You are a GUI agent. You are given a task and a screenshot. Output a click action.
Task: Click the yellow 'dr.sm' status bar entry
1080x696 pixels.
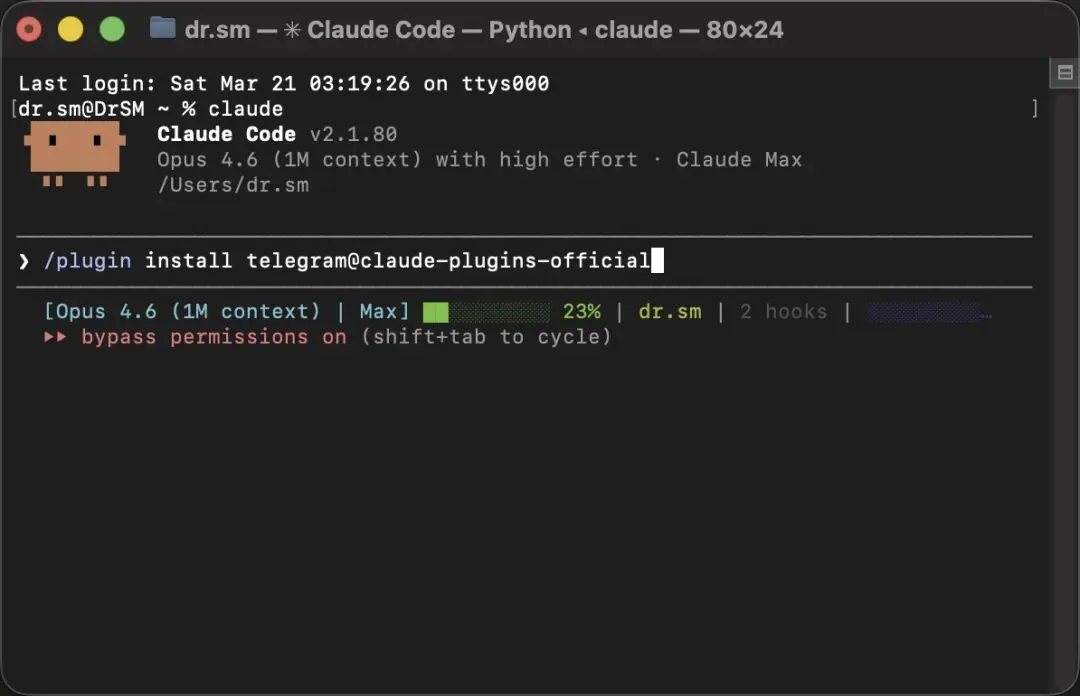[670, 311]
